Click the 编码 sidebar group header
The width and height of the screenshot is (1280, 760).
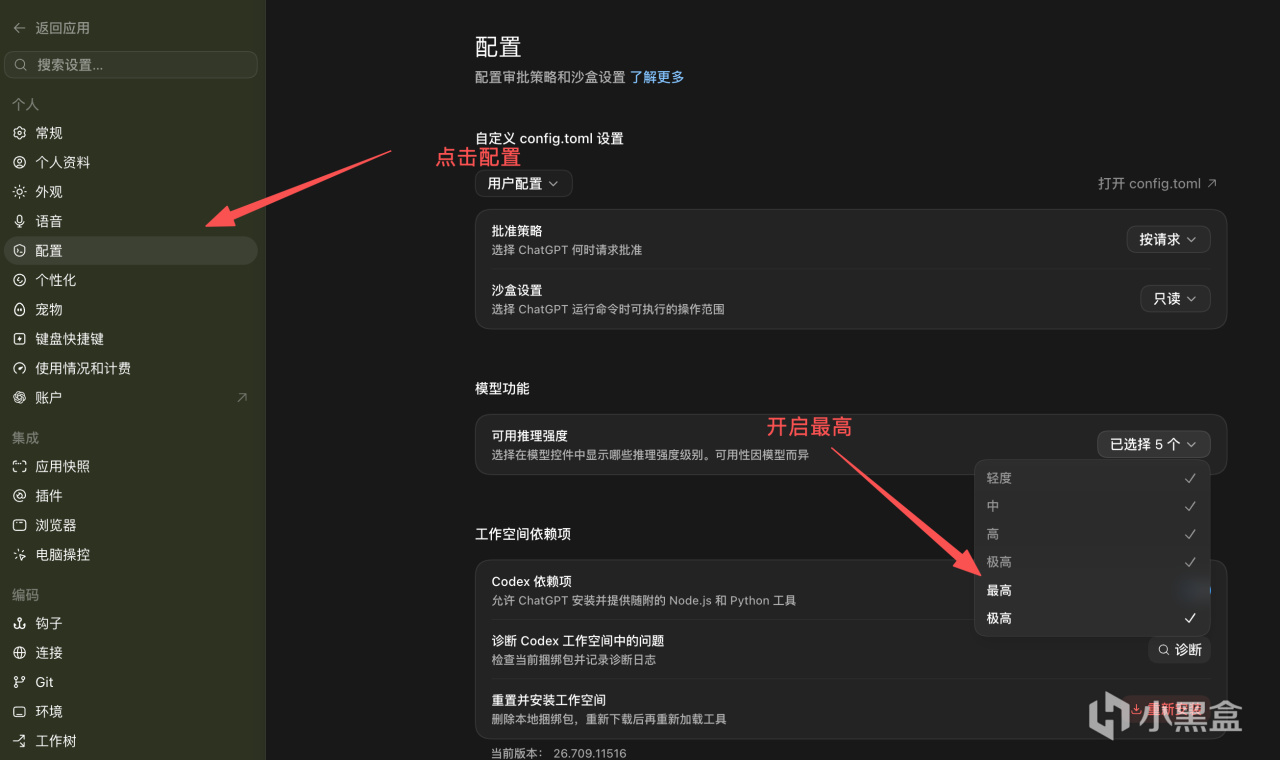tap(25, 595)
